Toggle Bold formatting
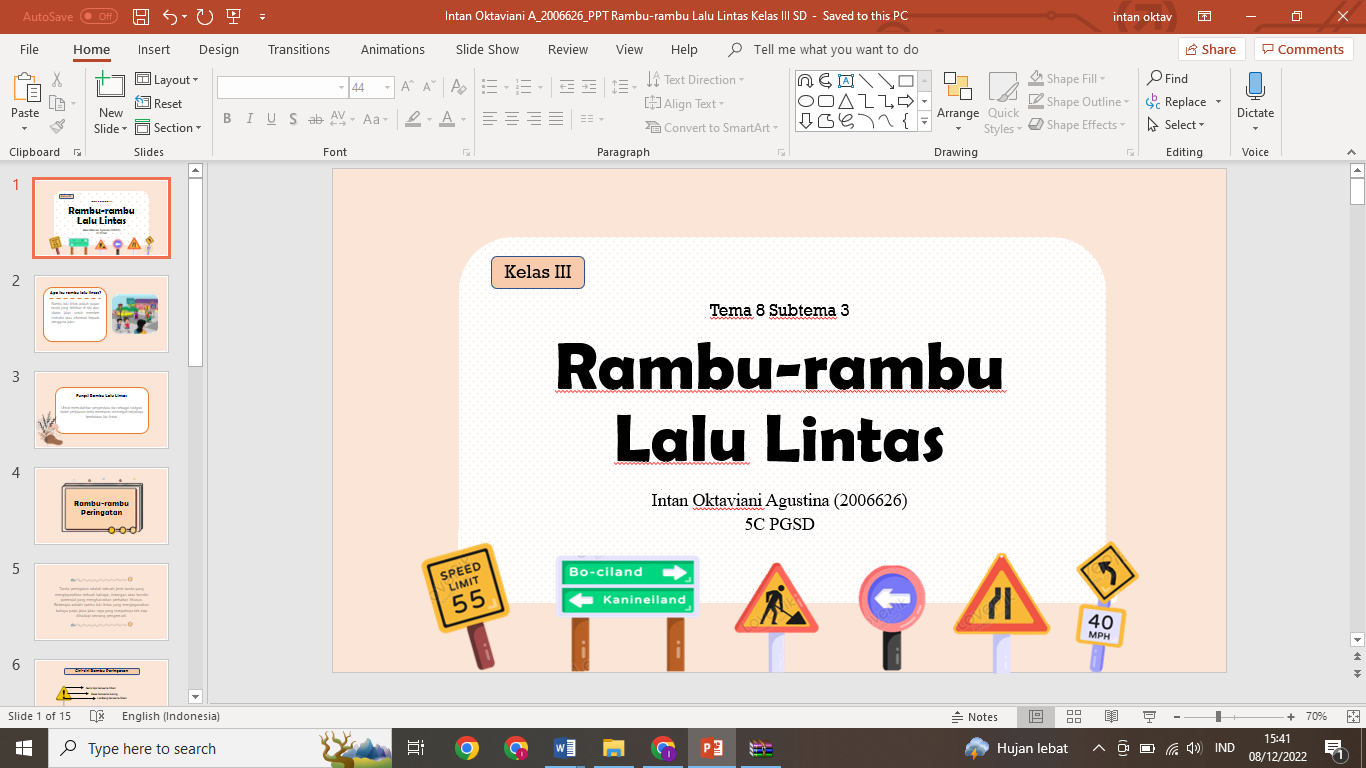The height and width of the screenshot is (768, 1366). (x=227, y=119)
